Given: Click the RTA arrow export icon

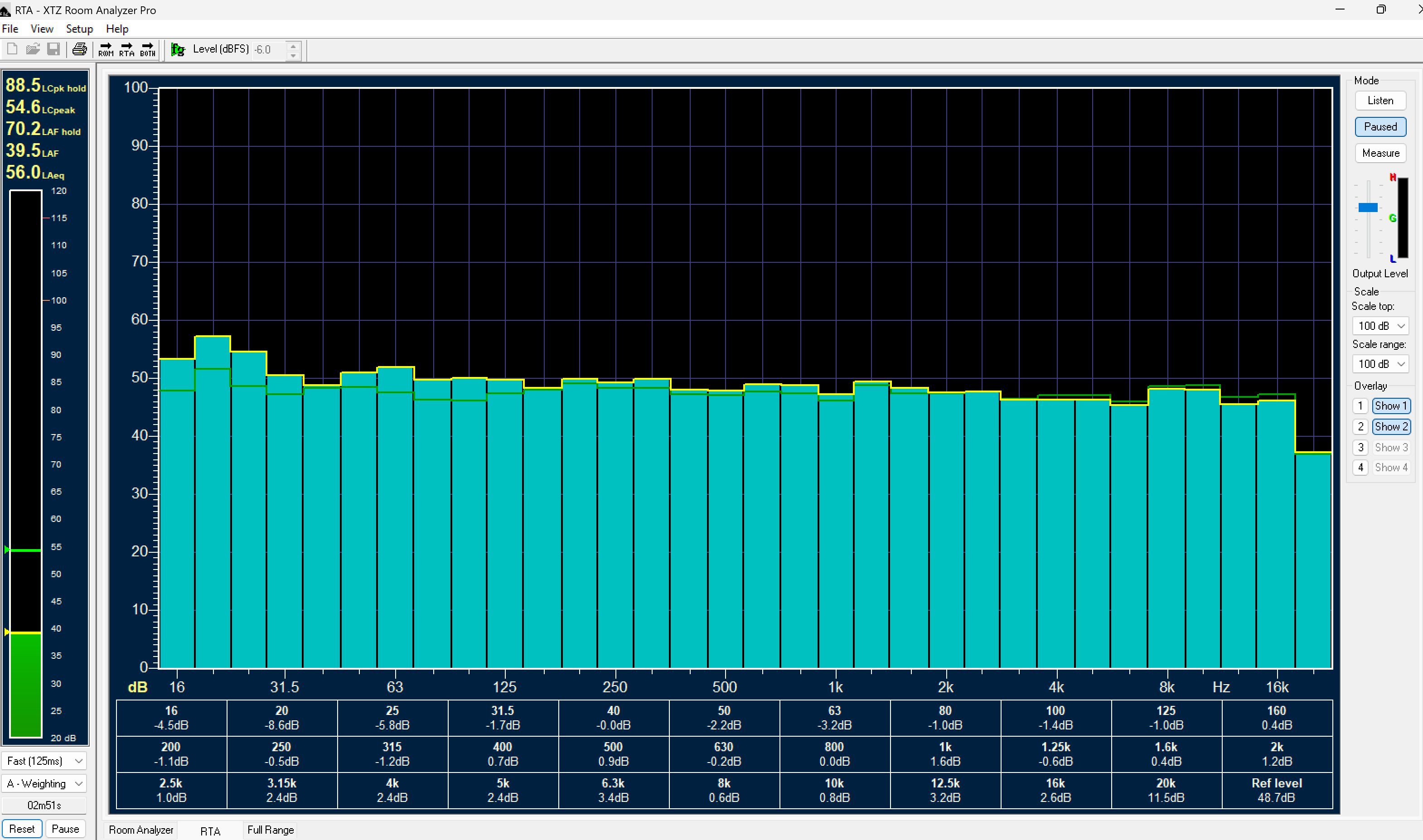Looking at the screenshot, I should click(x=127, y=50).
